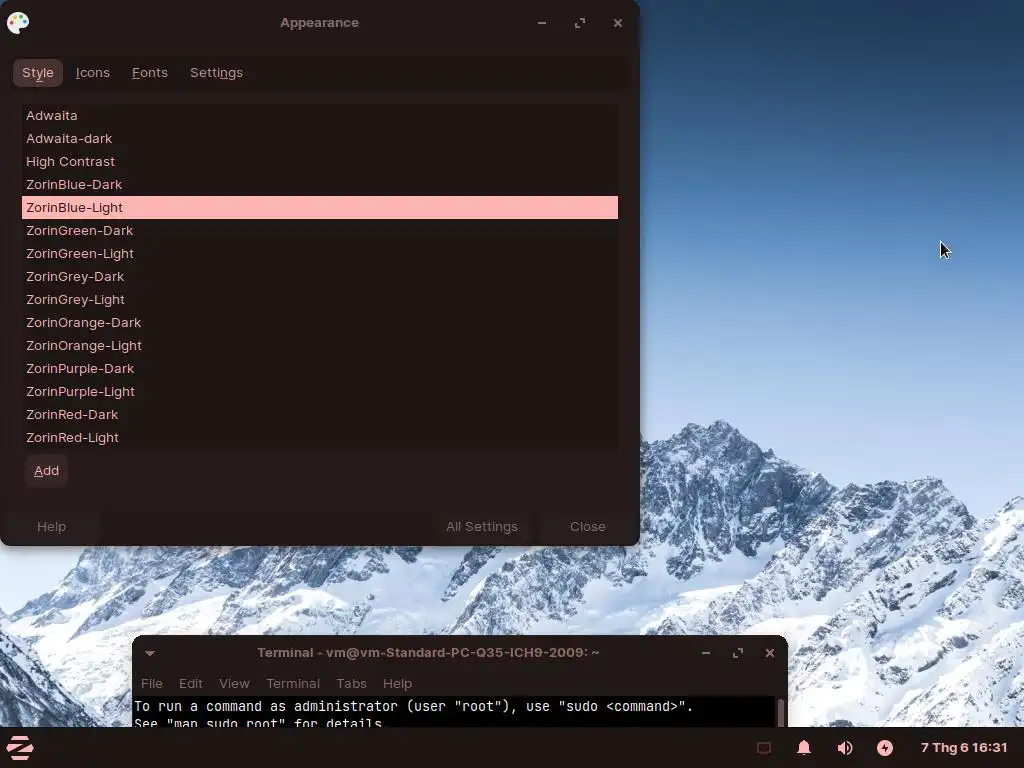Switch to the Fonts tab
This screenshot has height=768, width=1024.
150,72
